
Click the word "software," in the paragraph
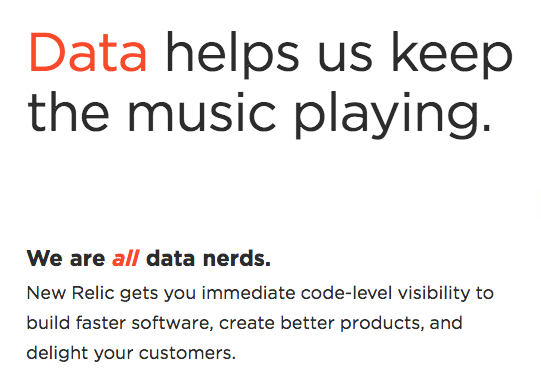(x=172, y=324)
